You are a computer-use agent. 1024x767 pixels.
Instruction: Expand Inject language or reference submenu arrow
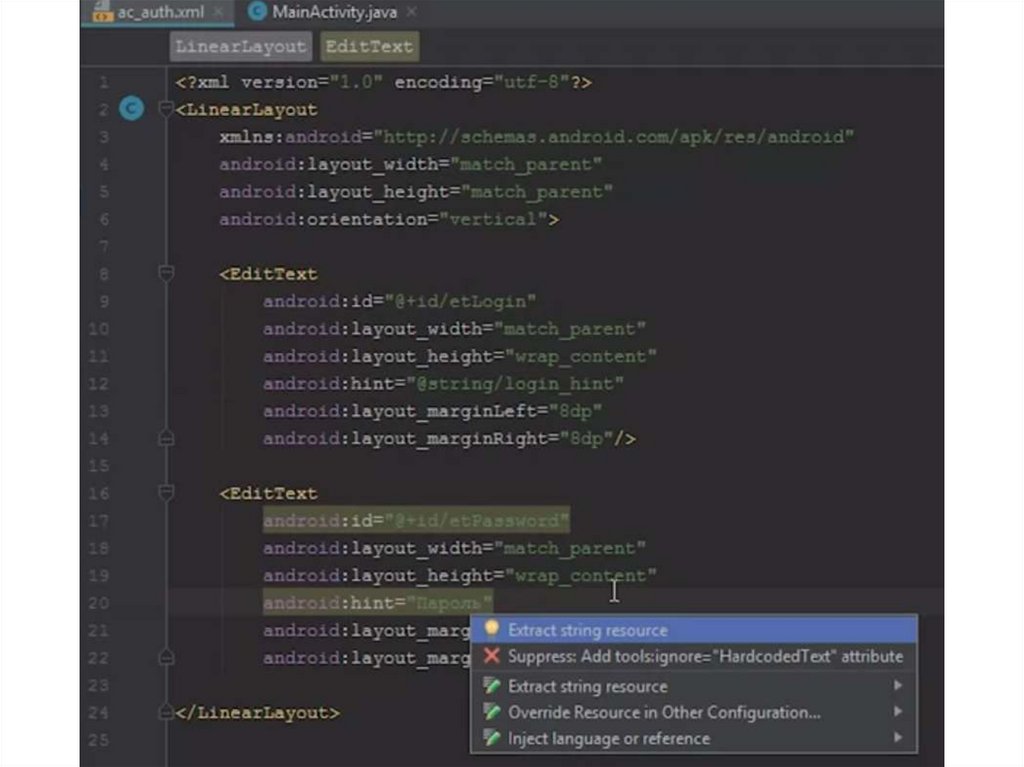898,738
